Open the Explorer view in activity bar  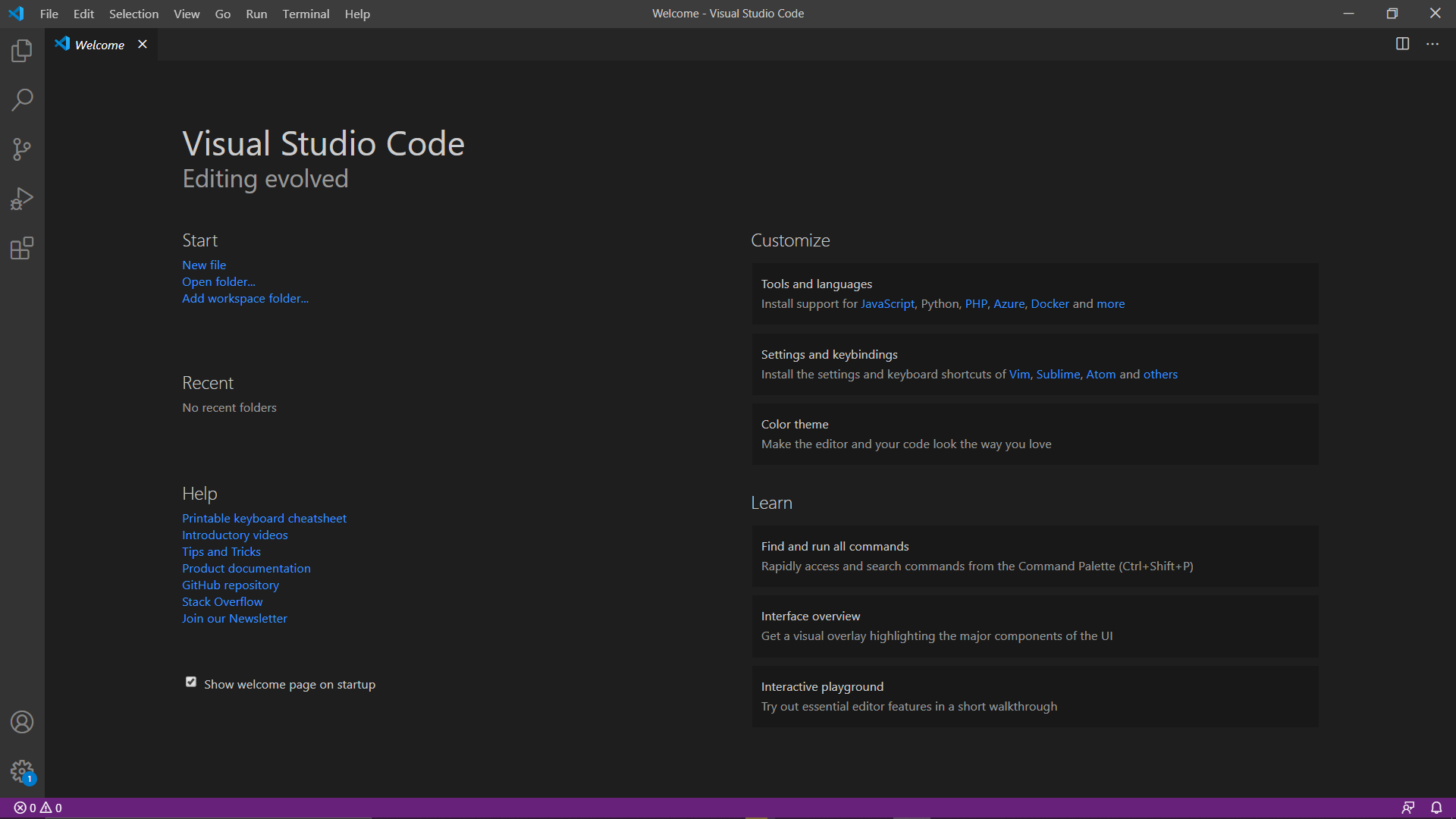(22, 51)
